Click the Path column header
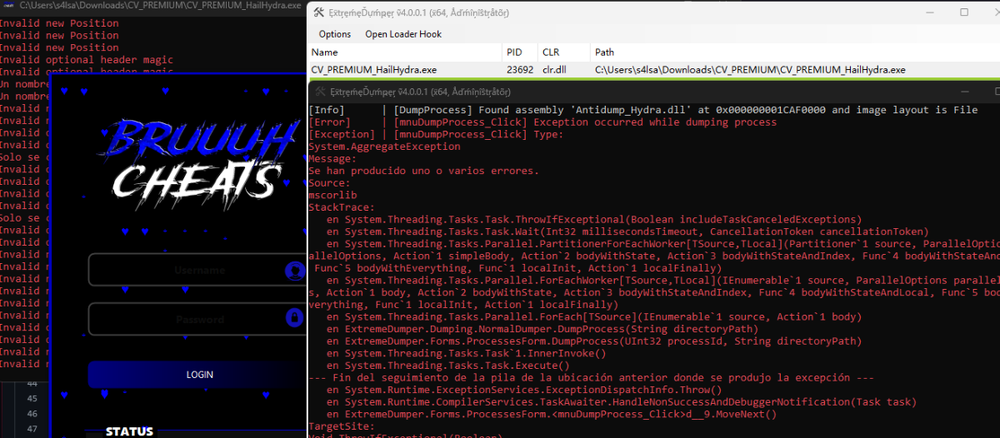Screen dimensions: 1000x438 point(605,52)
